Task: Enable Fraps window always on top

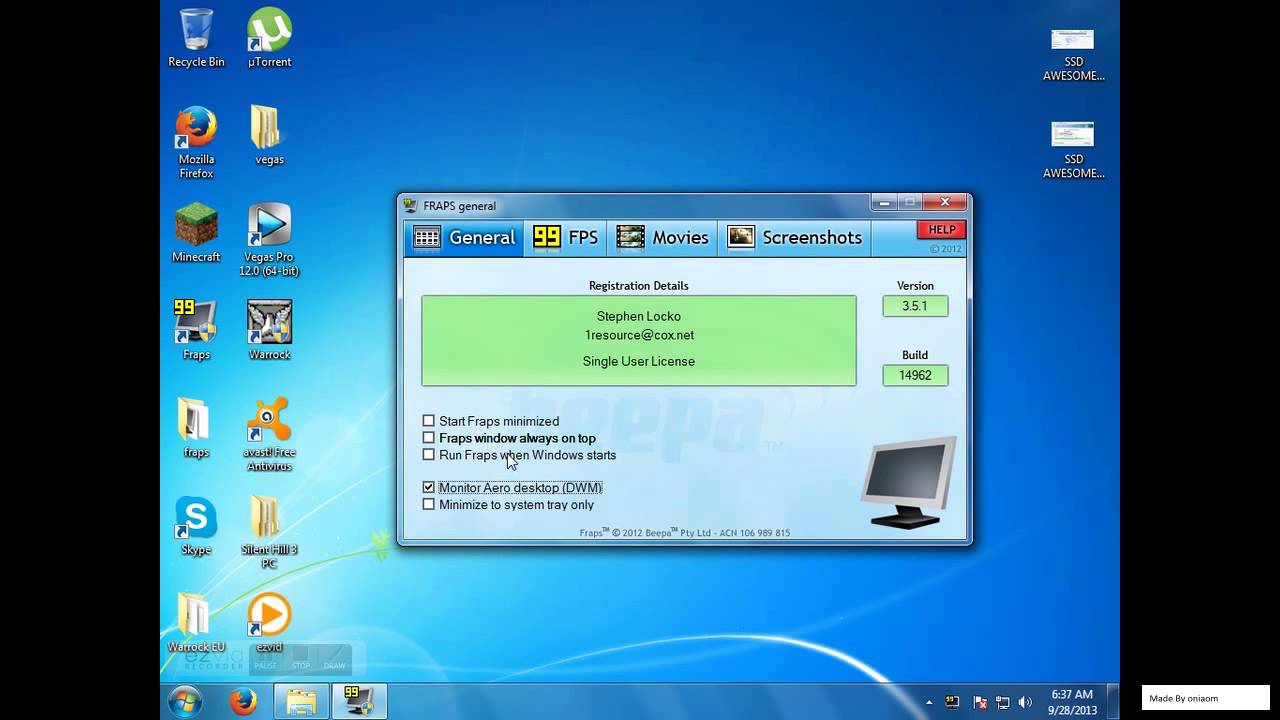Action: 429,438
